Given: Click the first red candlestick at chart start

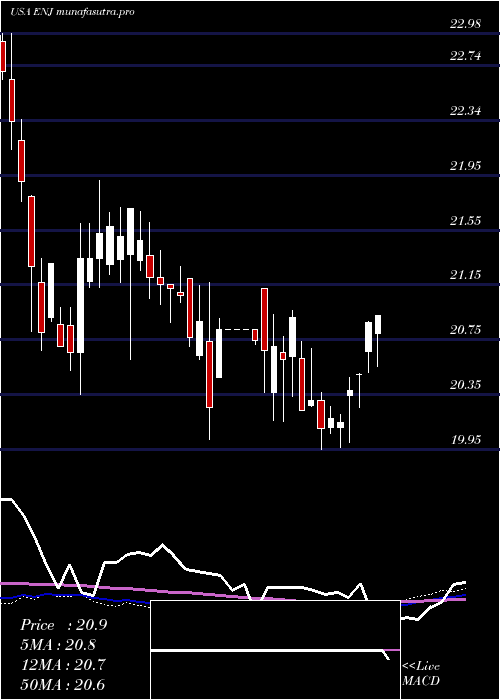Looking at the screenshot, I should point(3,56).
